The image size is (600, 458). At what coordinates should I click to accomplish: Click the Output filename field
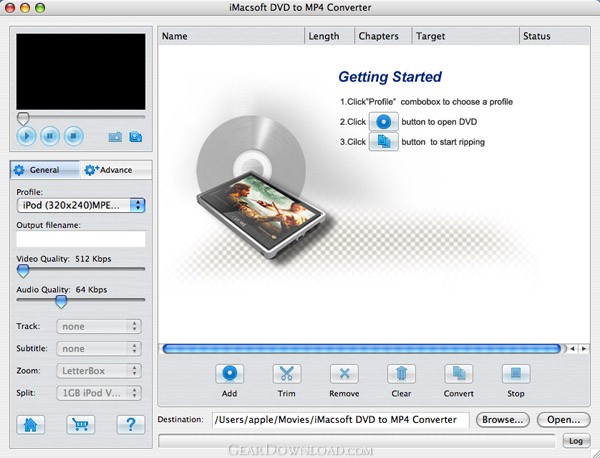pos(81,239)
